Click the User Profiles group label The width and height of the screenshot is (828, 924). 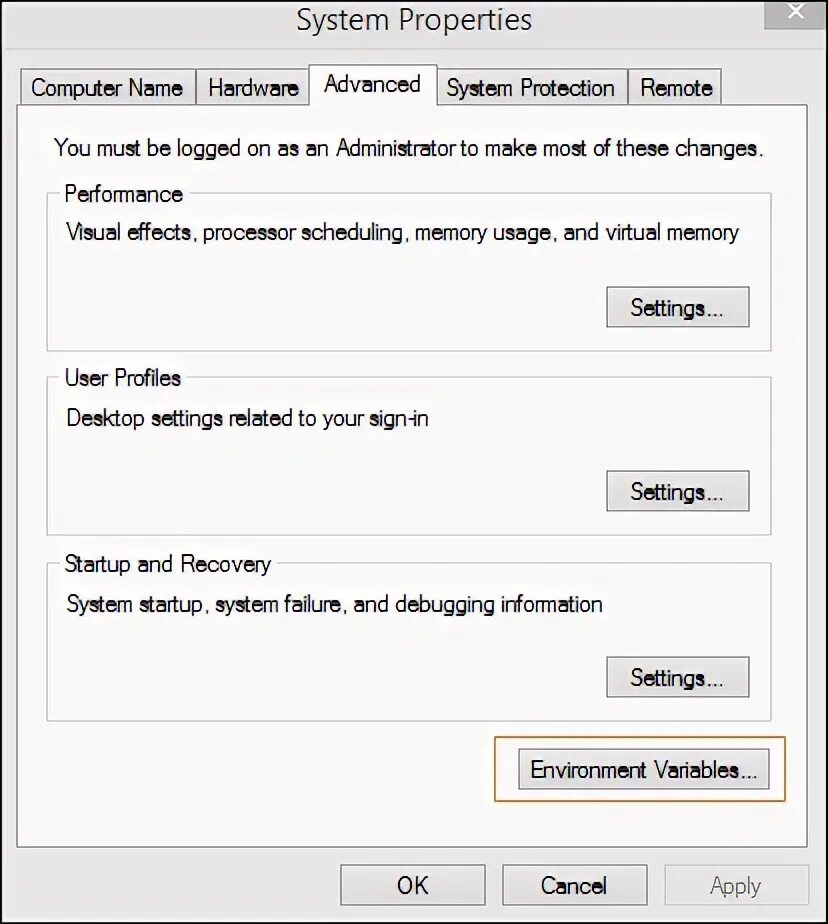(123, 378)
